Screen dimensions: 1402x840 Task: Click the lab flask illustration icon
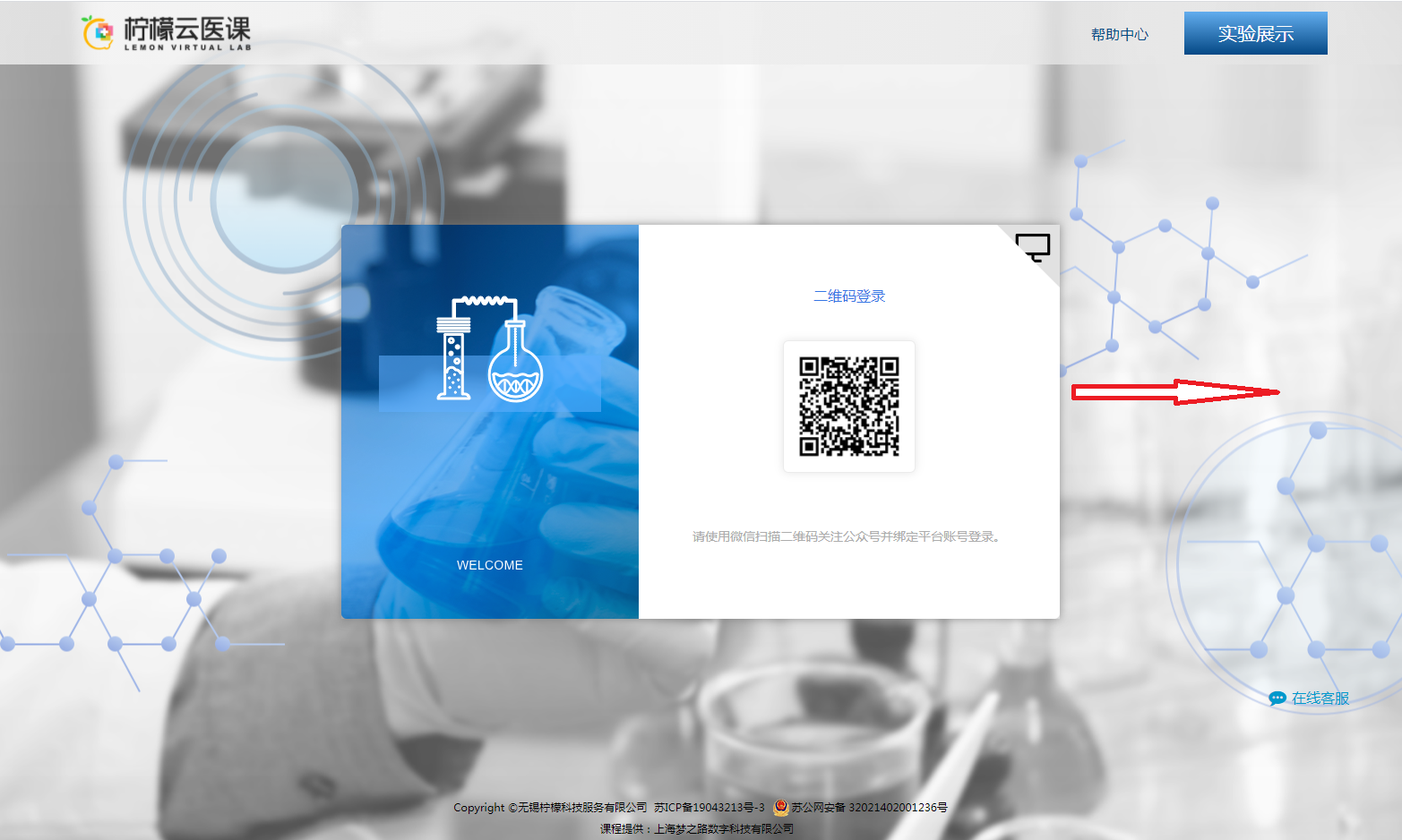pos(490,347)
